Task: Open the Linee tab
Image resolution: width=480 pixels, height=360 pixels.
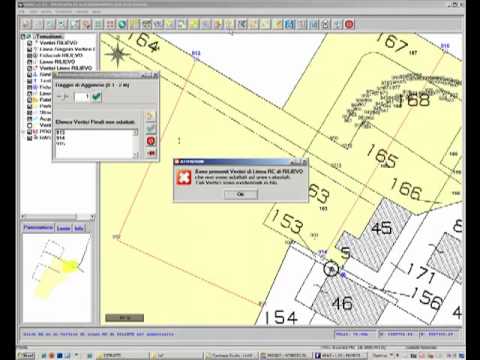Action: [x=63, y=228]
